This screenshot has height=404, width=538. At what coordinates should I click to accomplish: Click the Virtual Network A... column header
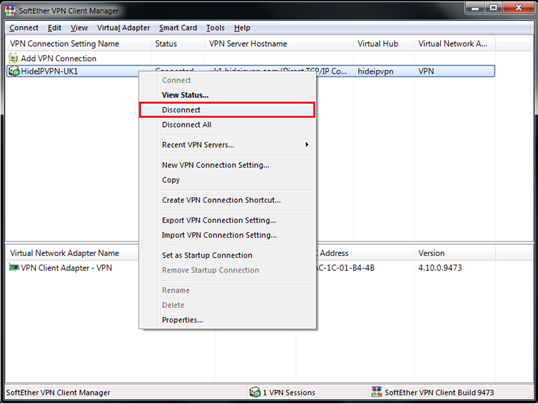click(x=455, y=44)
